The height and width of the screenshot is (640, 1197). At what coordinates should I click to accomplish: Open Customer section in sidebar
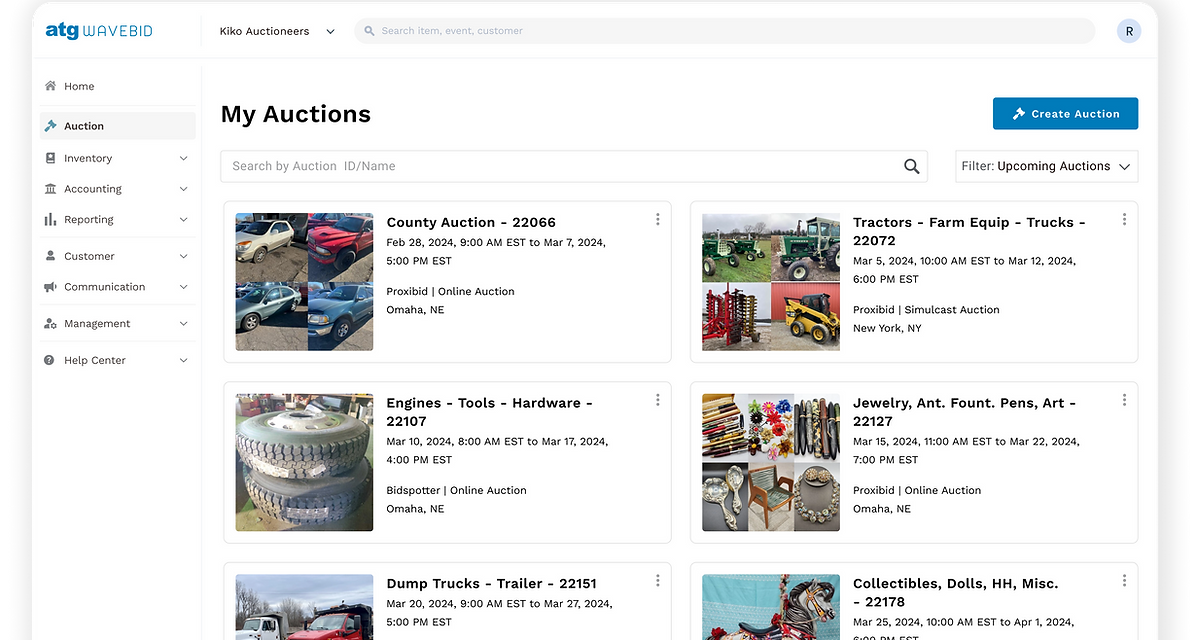pyautogui.click(x=118, y=256)
